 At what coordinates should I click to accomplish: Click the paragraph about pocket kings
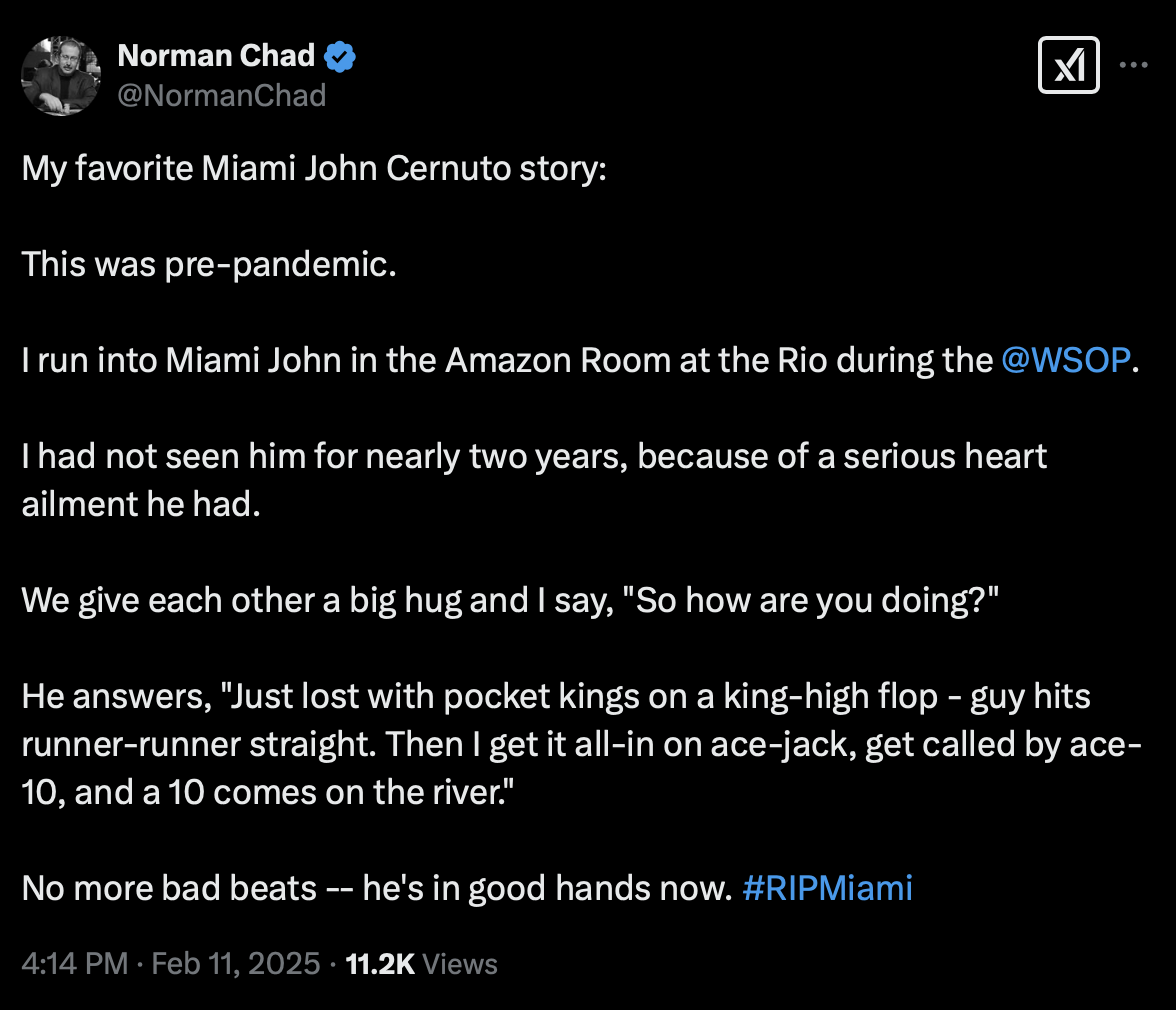pos(555,696)
